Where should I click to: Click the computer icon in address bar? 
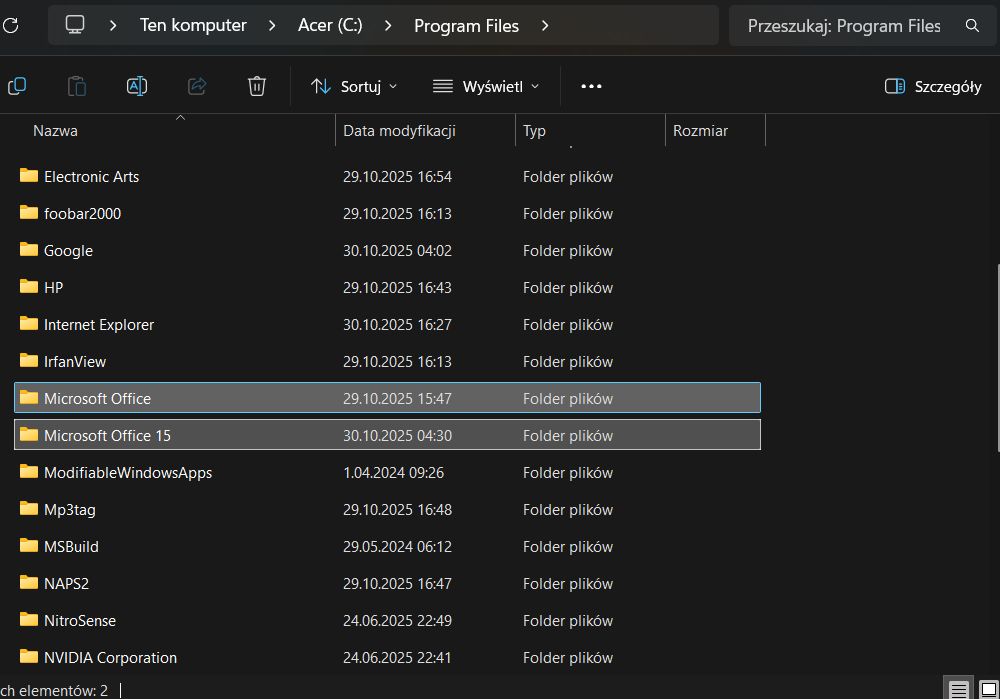coord(75,26)
